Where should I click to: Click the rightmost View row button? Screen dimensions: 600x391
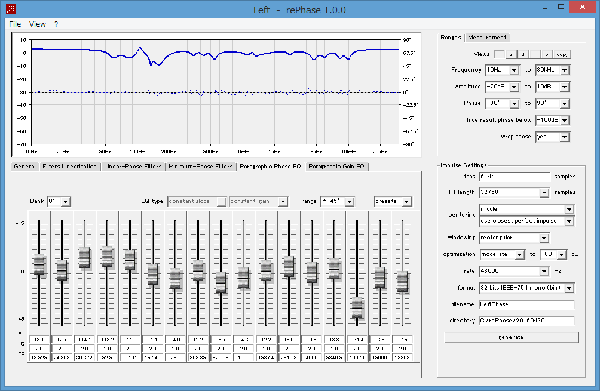click(562, 54)
